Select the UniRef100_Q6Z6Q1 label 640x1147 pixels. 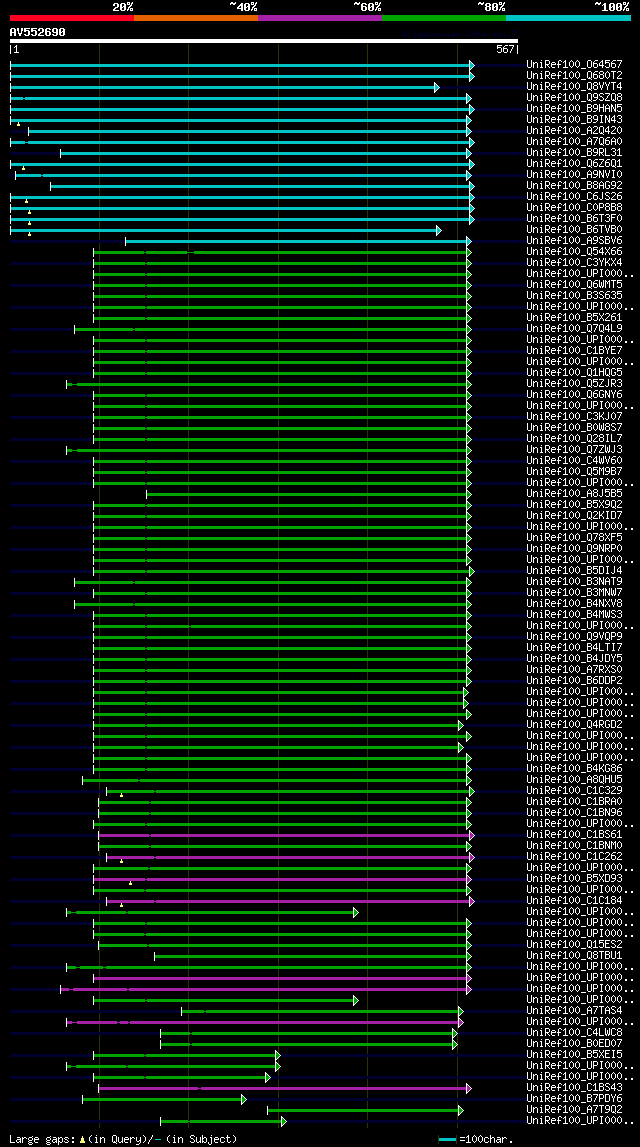[574, 163]
